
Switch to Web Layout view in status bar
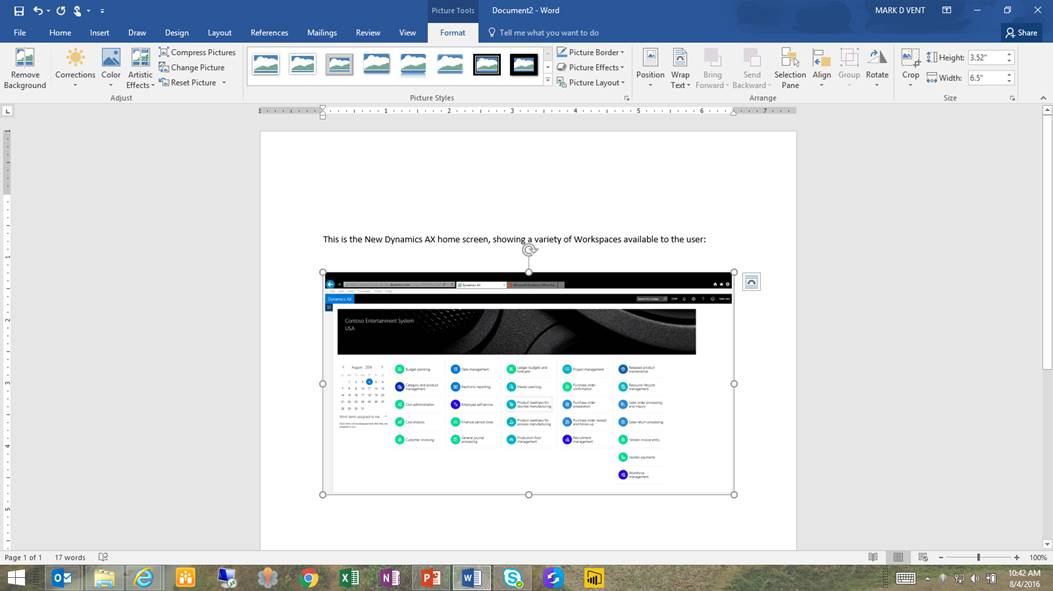pyautogui.click(x=922, y=557)
